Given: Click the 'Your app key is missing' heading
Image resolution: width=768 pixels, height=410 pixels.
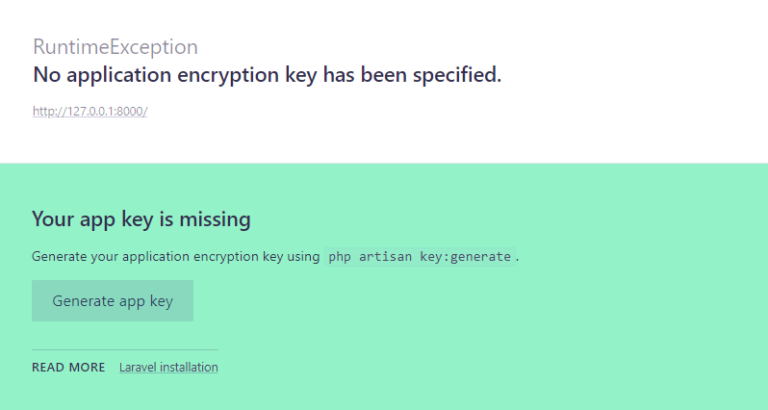Looking at the screenshot, I should pos(141,219).
